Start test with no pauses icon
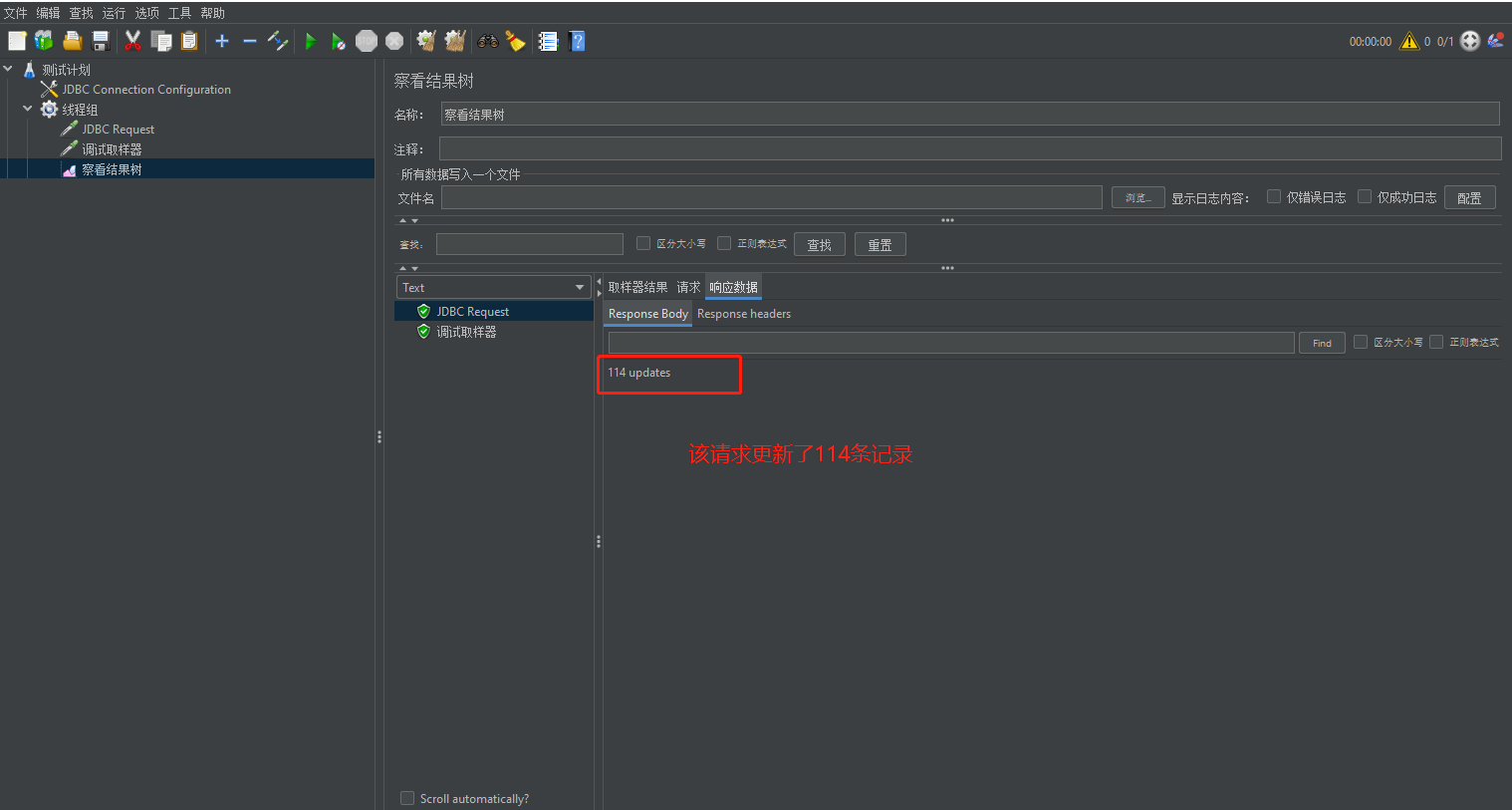The width and height of the screenshot is (1512, 810). [x=339, y=41]
